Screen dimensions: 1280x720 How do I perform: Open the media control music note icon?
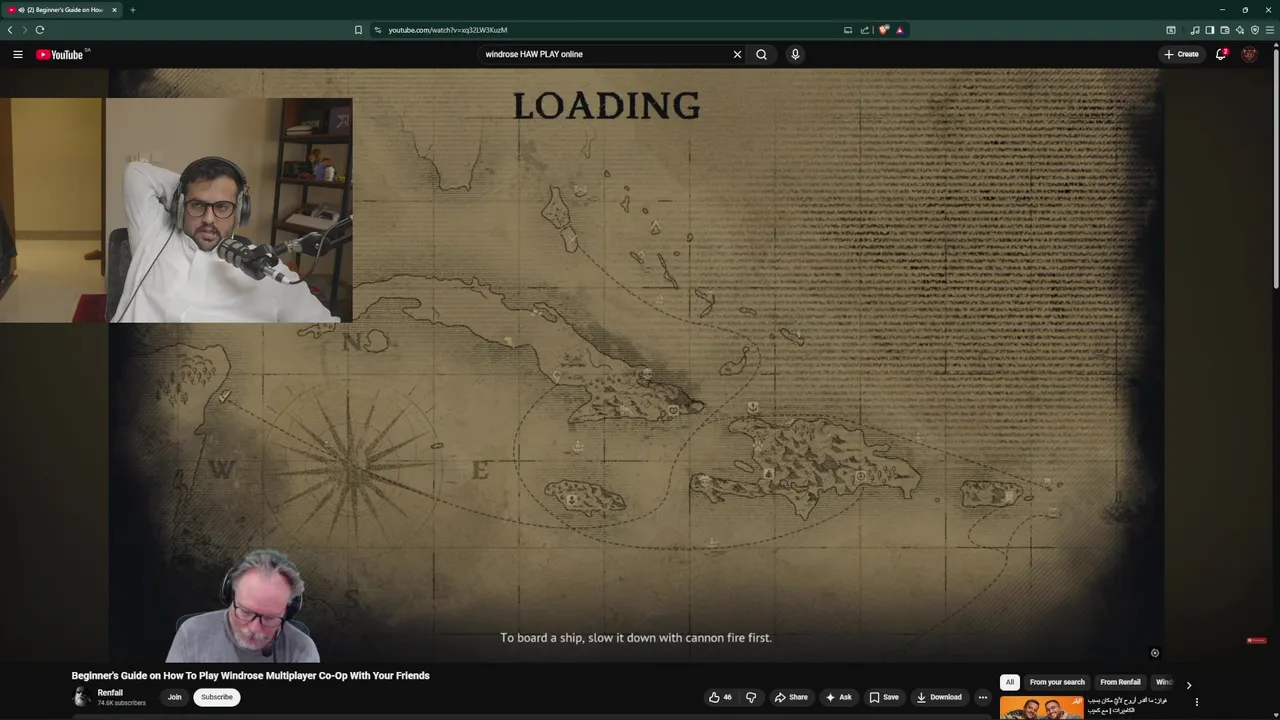point(1194,30)
